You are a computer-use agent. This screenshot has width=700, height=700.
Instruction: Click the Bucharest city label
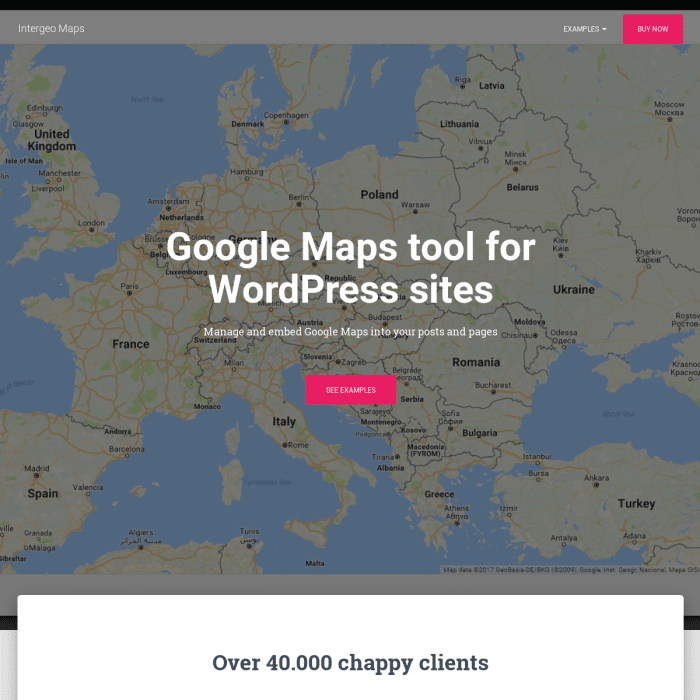[x=493, y=385]
